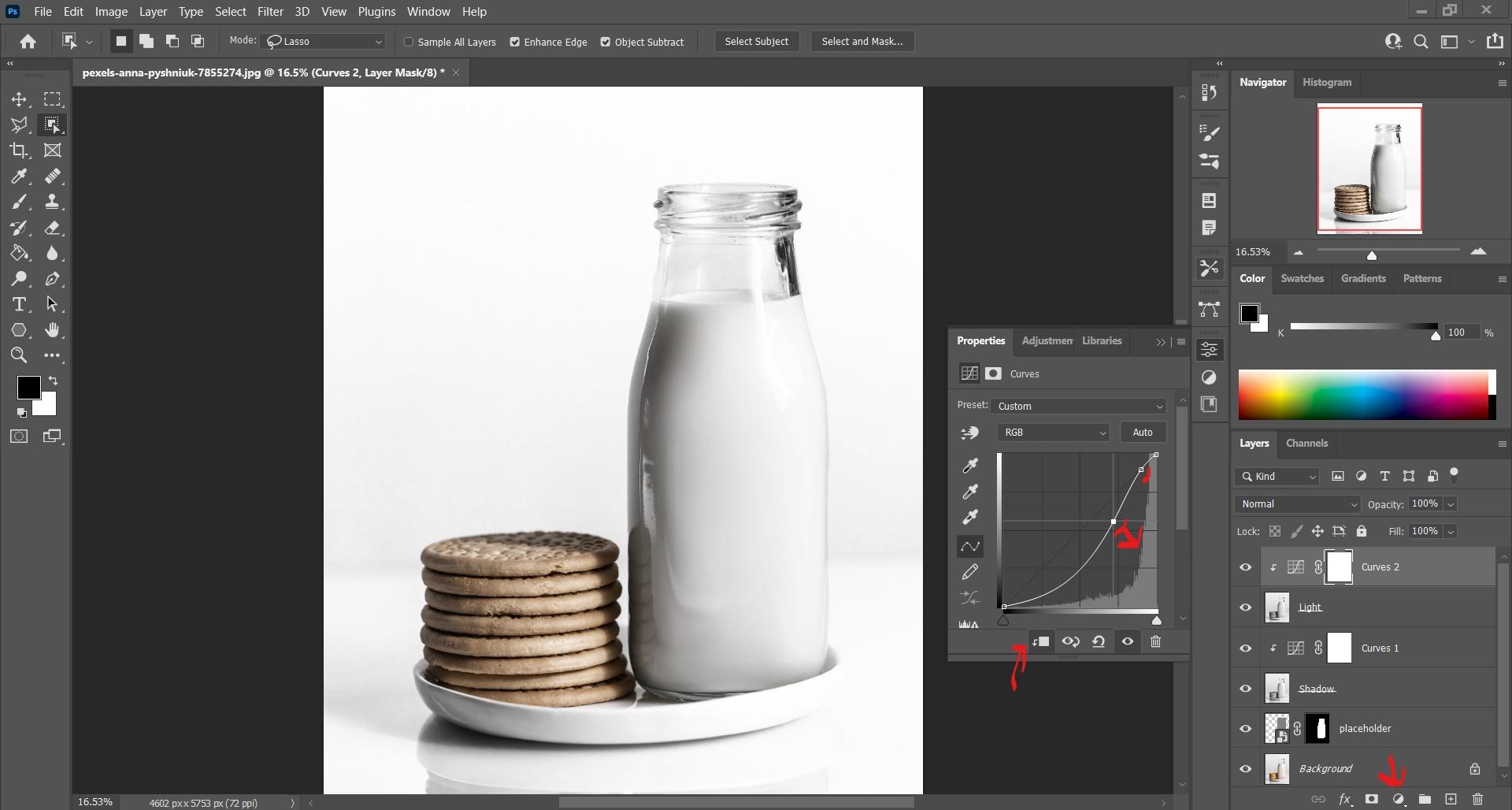The height and width of the screenshot is (810, 1512).
Task: Click the K color slider handle
Action: [1436, 336]
